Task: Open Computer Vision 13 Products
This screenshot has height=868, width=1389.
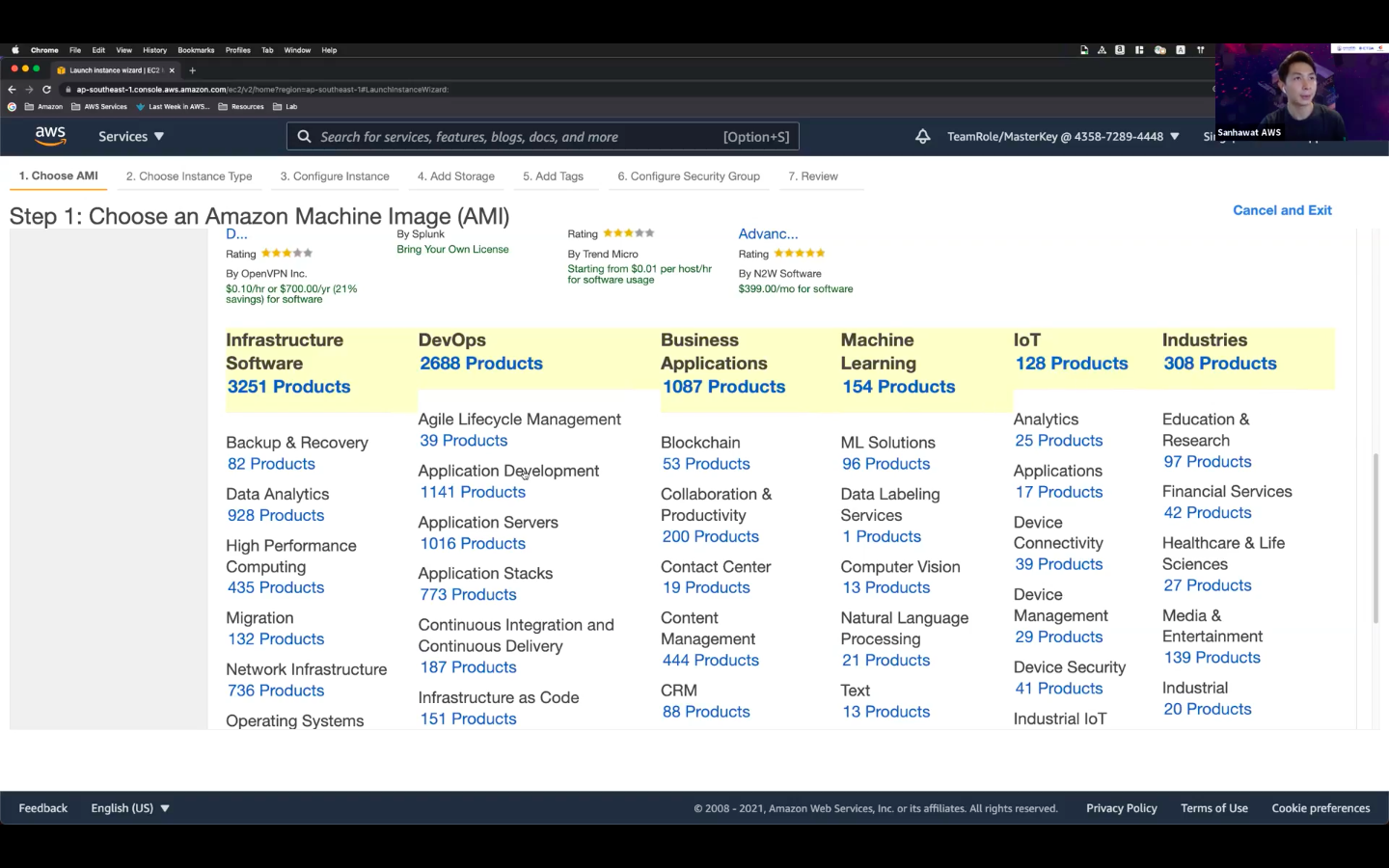Action: click(885, 587)
